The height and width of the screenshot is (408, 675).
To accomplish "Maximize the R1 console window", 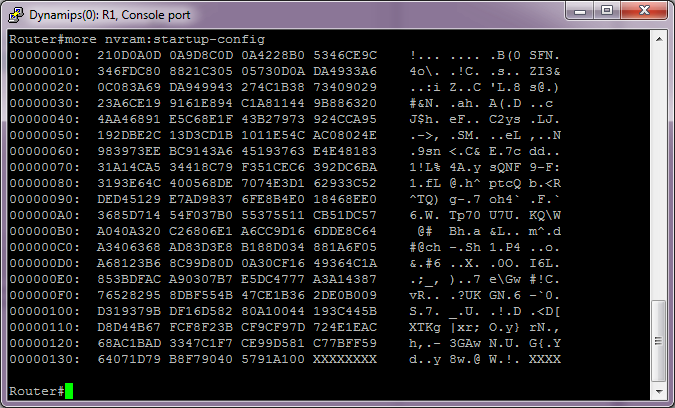I will pos(607,11).
